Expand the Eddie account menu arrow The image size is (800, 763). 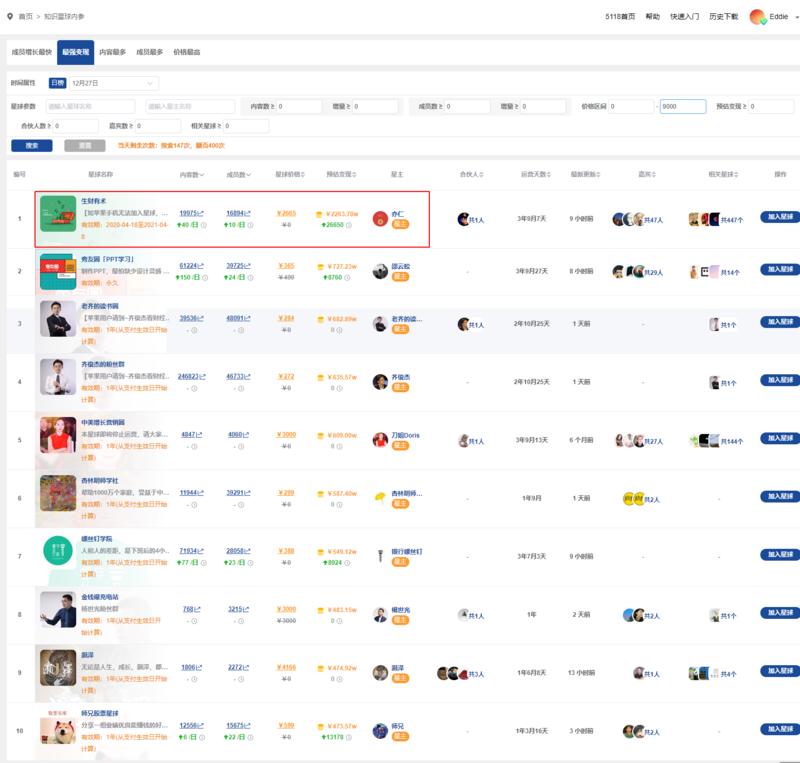[793, 17]
